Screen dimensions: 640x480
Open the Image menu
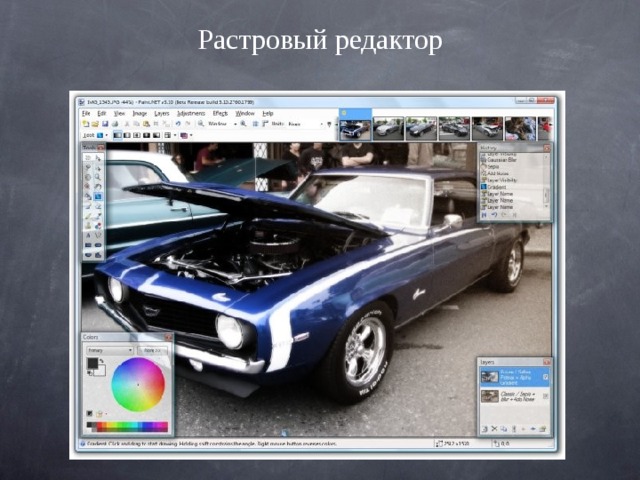click(x=140, y=113)
